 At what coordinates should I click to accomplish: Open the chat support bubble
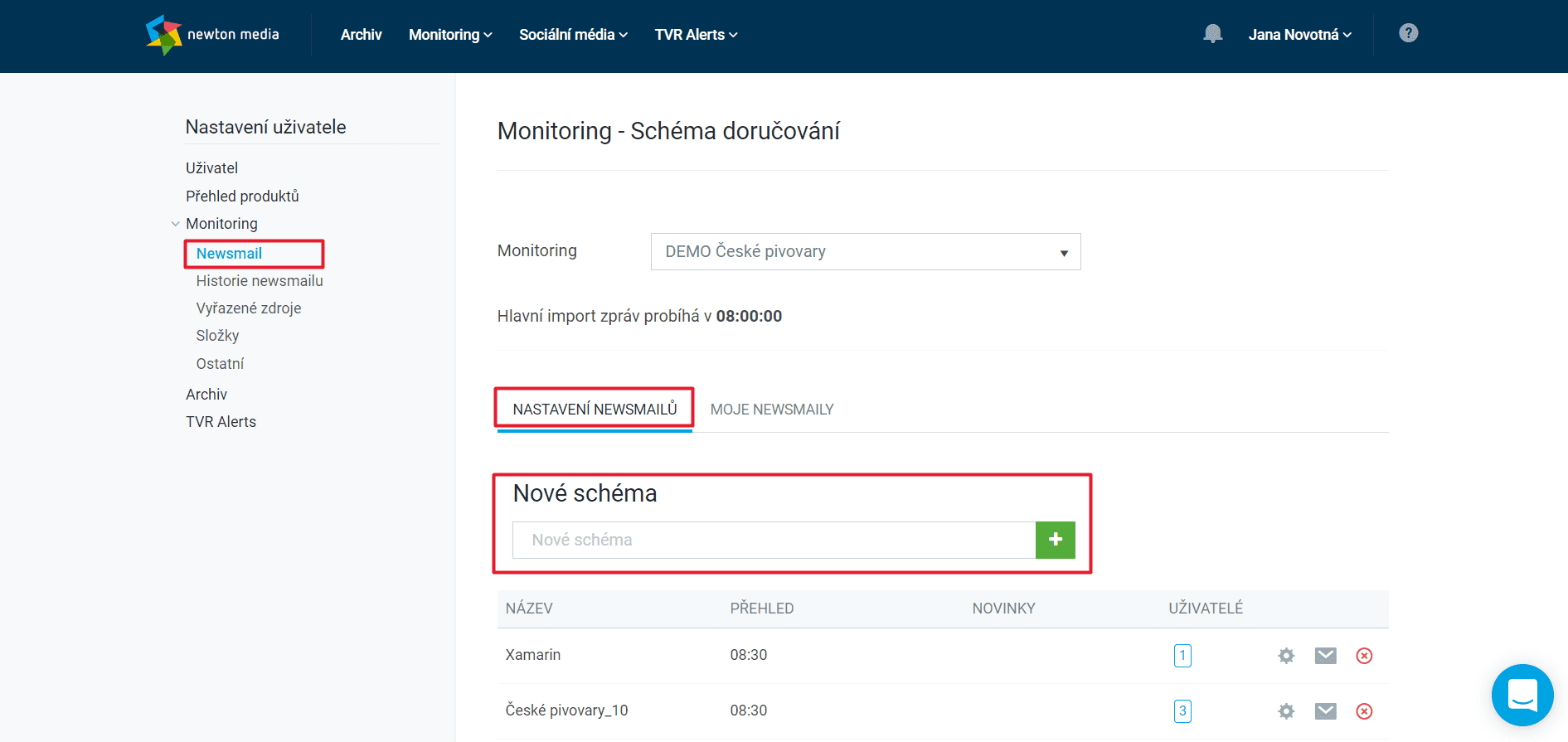(1522, 695)
